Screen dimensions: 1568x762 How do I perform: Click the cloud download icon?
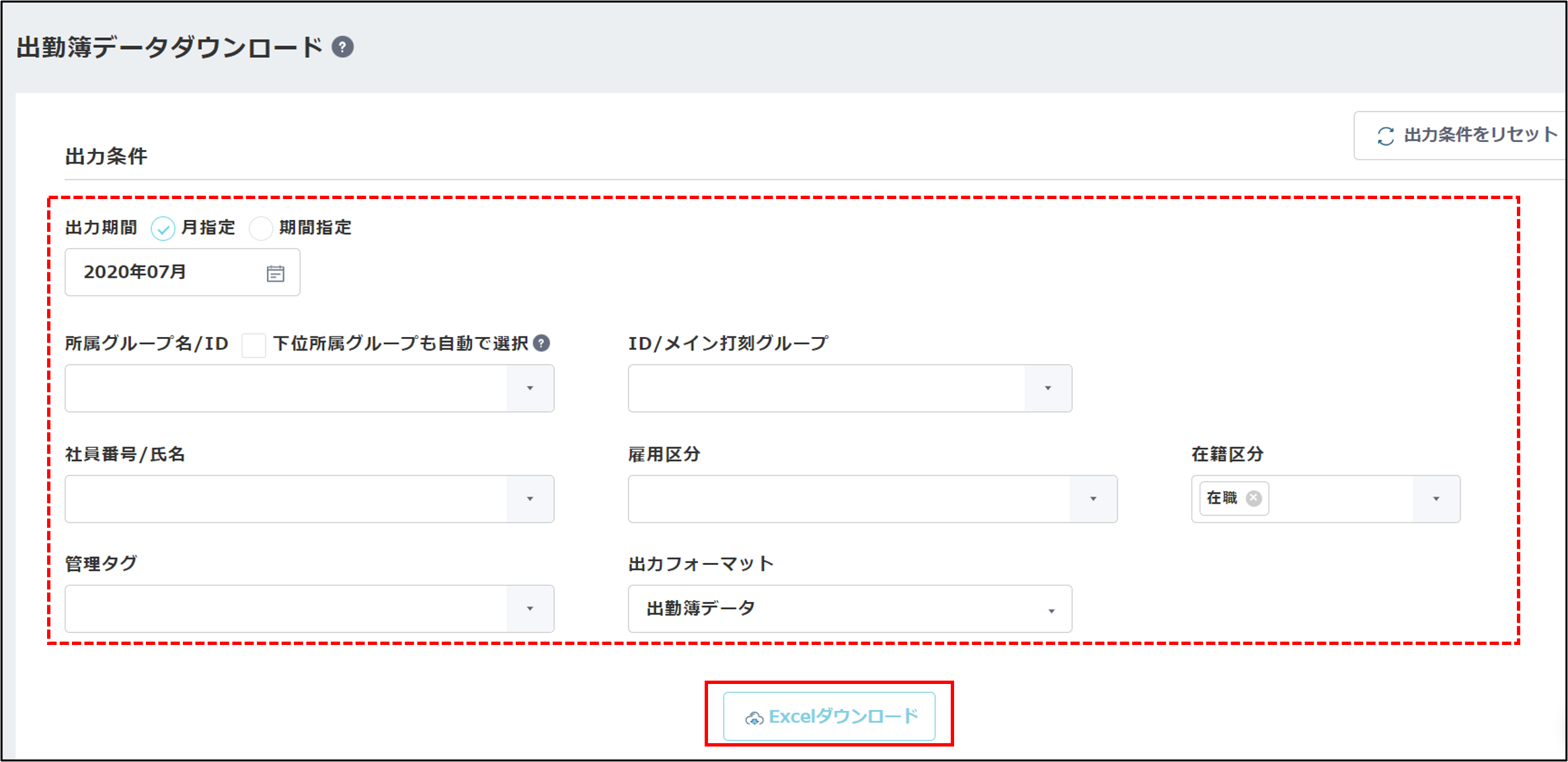(x=754, y=718)
